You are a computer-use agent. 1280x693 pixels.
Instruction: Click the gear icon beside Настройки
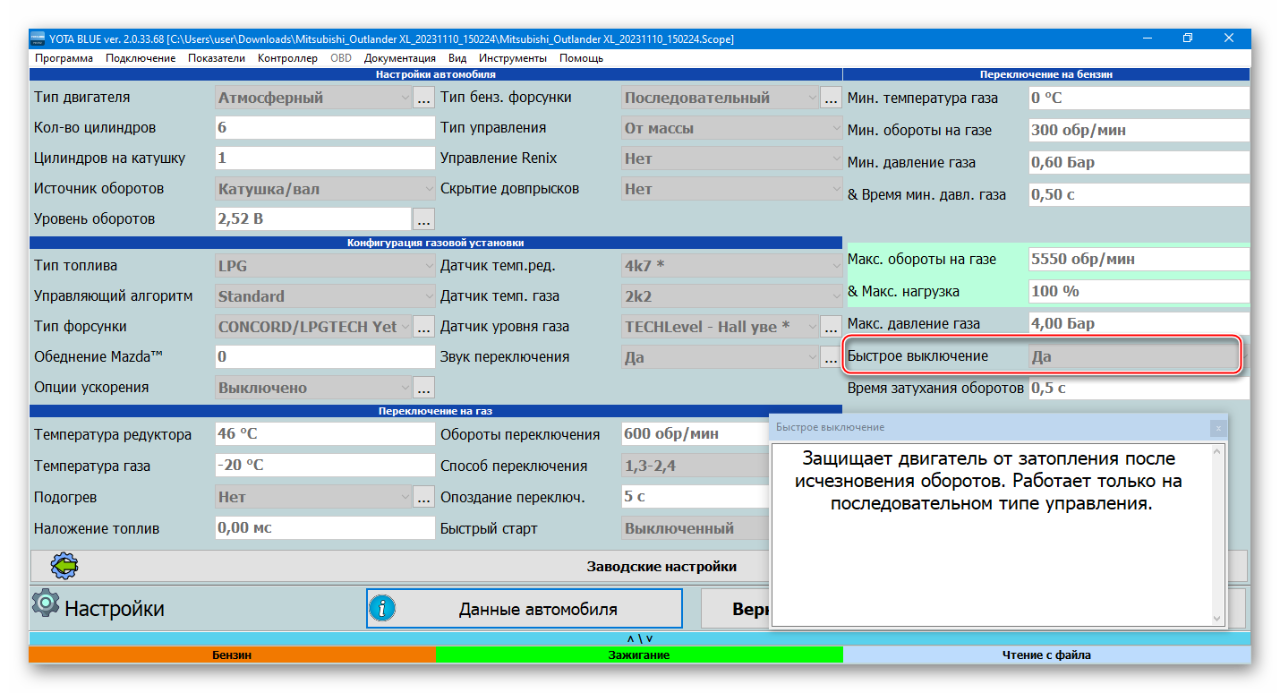point(45,604)
